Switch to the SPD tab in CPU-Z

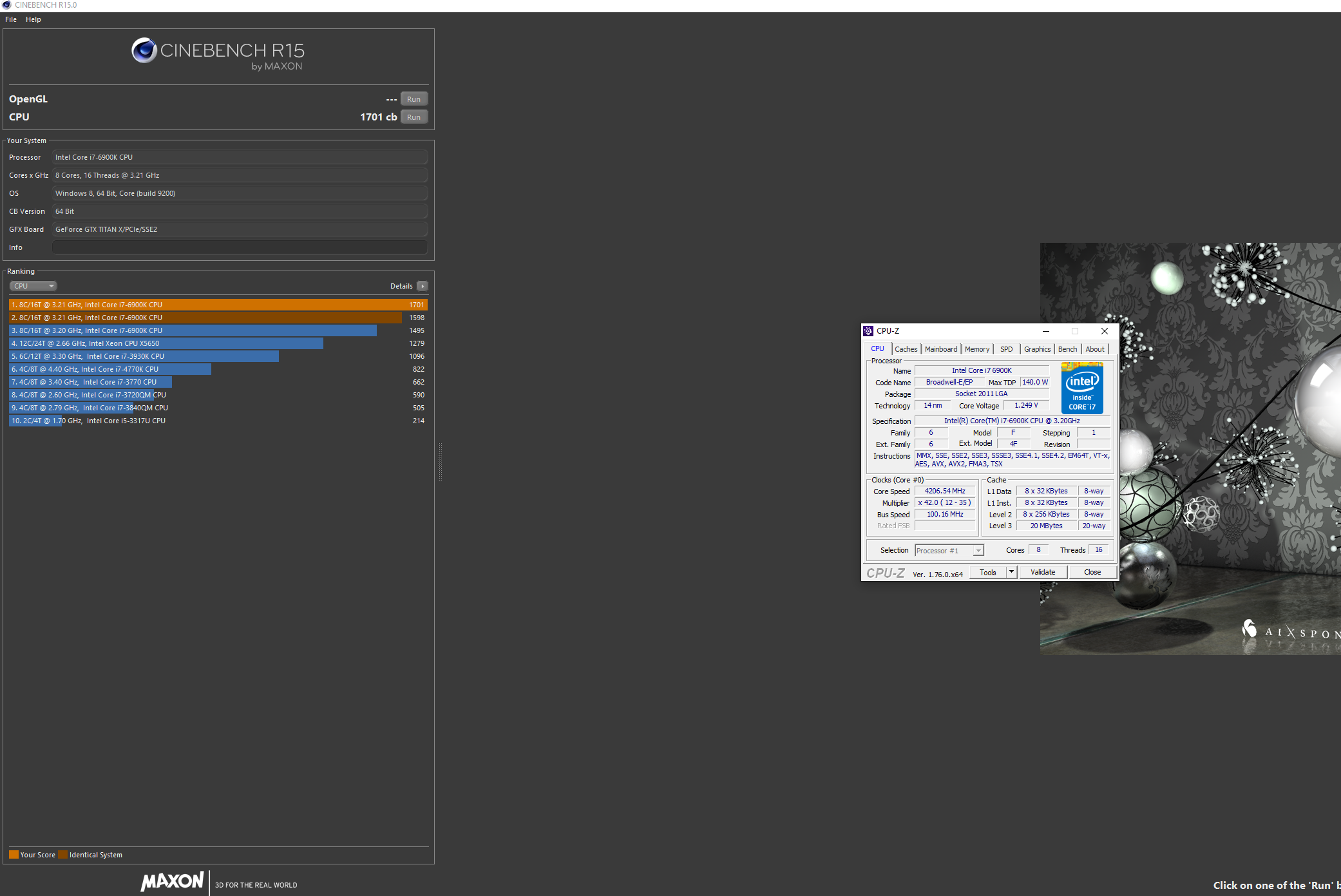point(1007,349)
